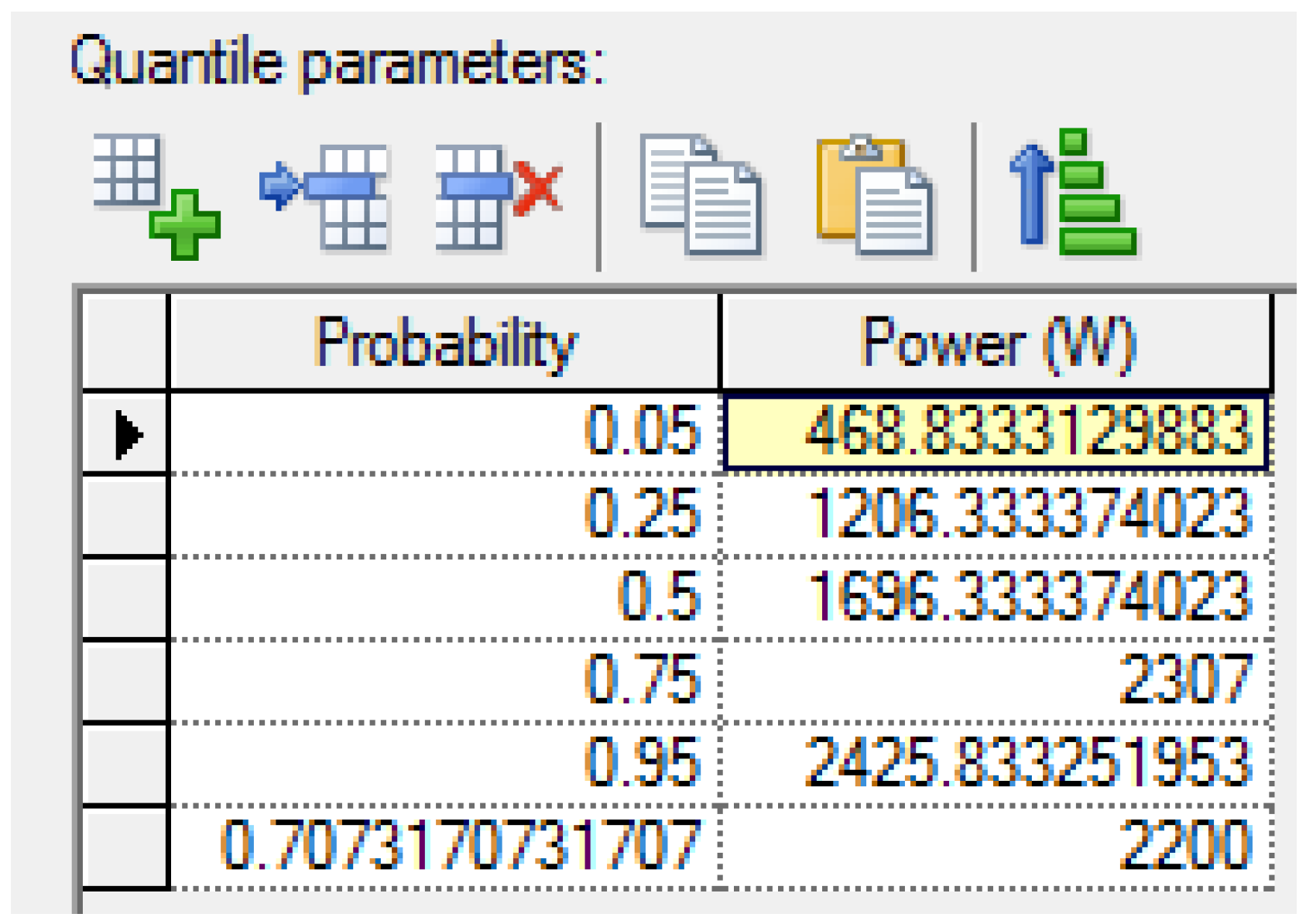Click the current-row arrow row header

[x=125, y=432]
